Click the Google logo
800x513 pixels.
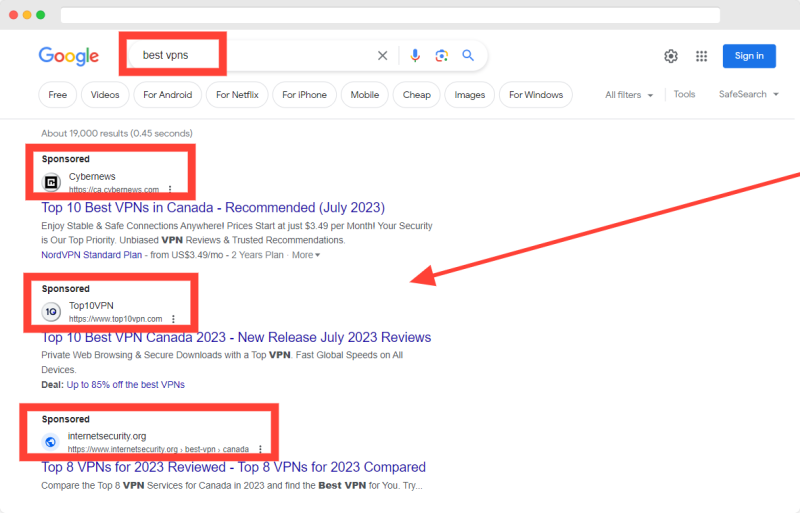pos(69,56)
